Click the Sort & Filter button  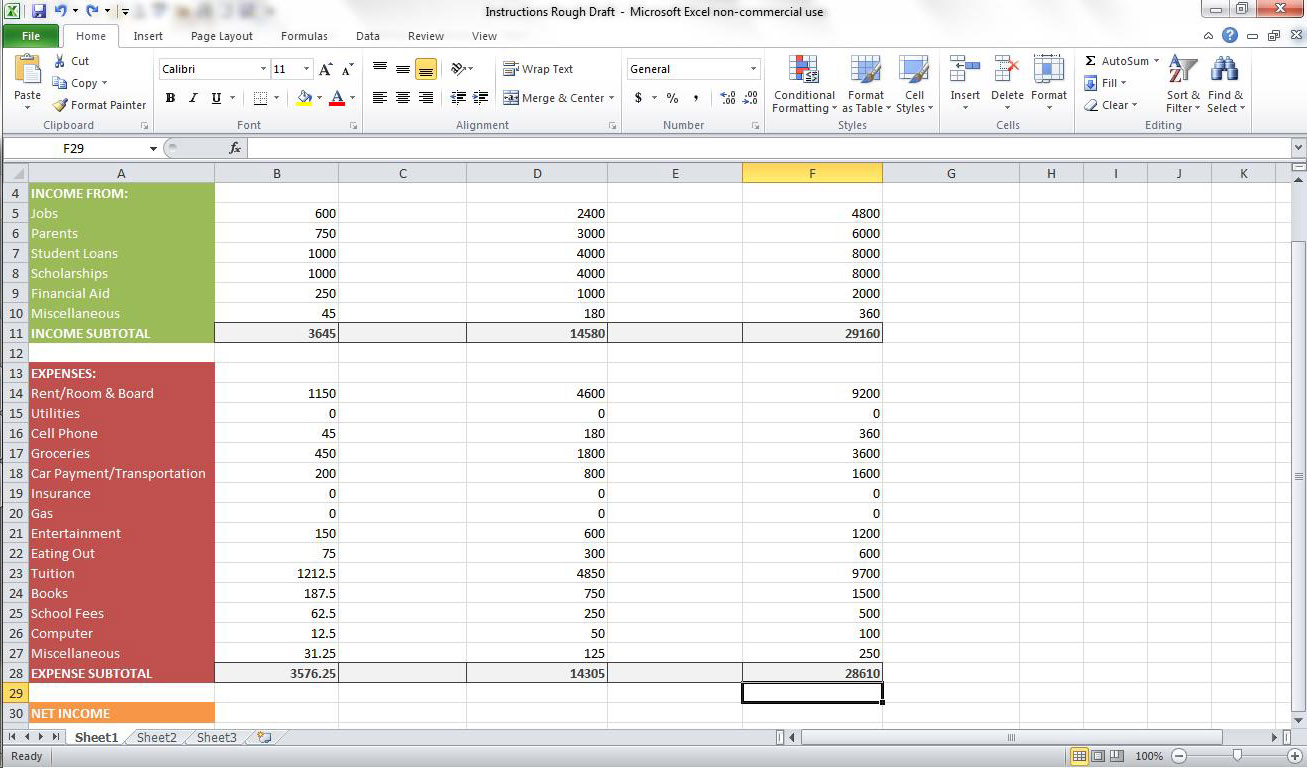pos(1183,84)
